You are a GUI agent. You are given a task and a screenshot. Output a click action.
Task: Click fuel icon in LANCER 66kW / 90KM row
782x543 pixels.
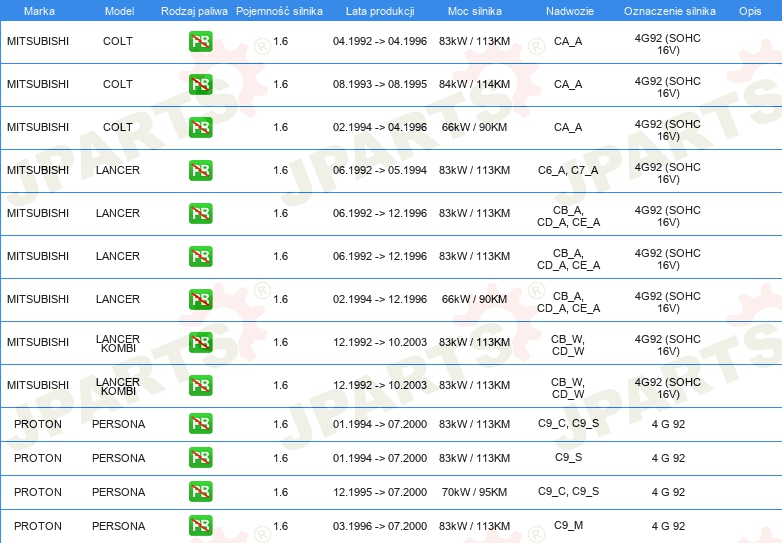click(x=200, y=299)
